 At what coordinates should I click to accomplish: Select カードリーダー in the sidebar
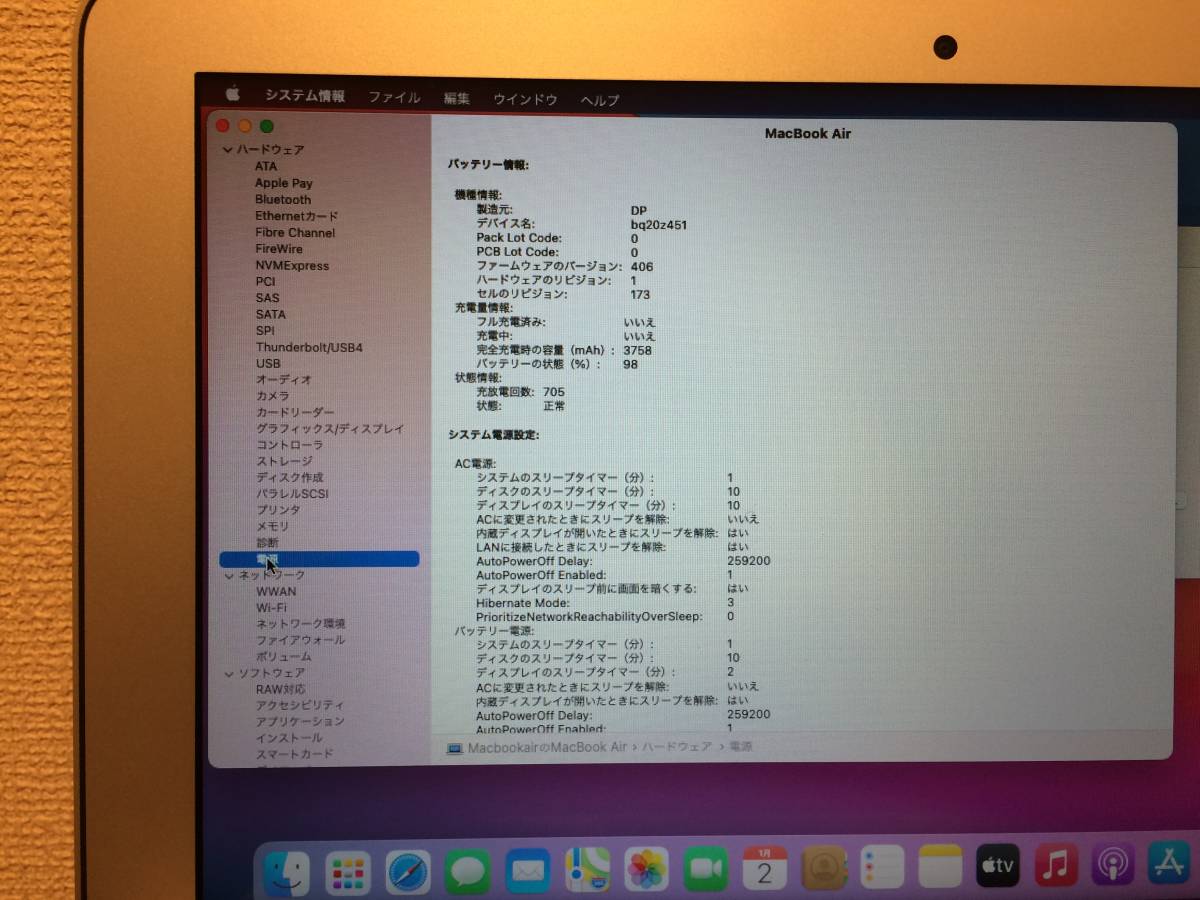295,412
